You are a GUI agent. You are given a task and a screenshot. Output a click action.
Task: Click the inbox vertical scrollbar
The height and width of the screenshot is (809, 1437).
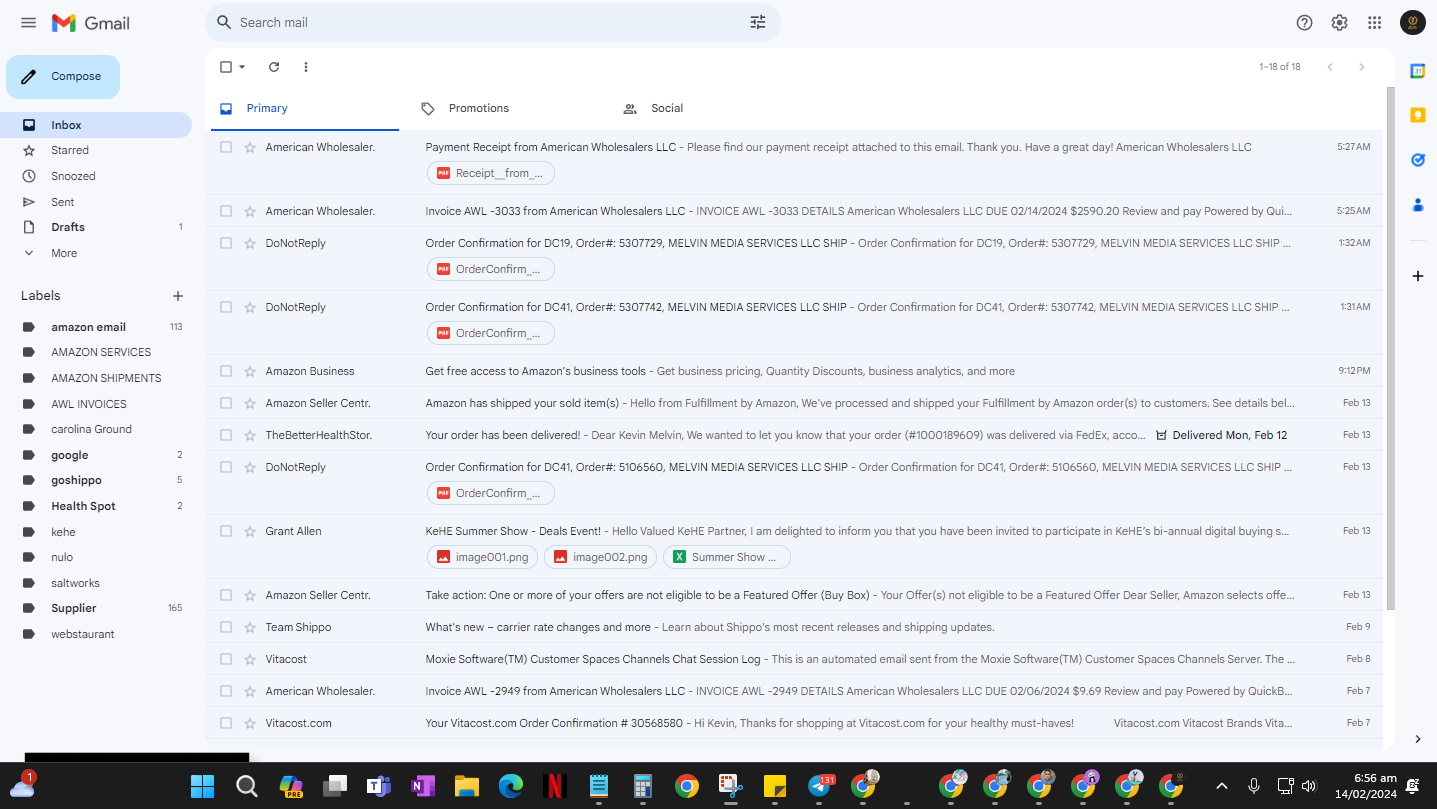click(1390, 350)
